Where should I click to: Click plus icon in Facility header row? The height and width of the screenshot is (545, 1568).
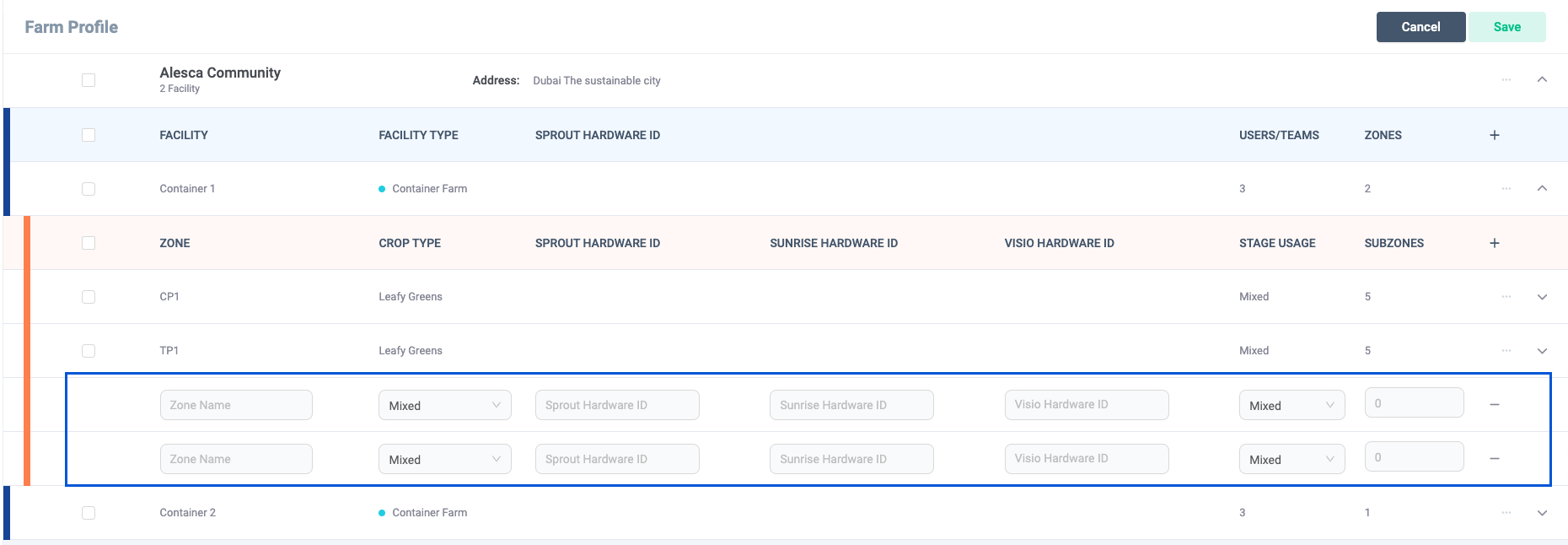[x=1494, y=135]
